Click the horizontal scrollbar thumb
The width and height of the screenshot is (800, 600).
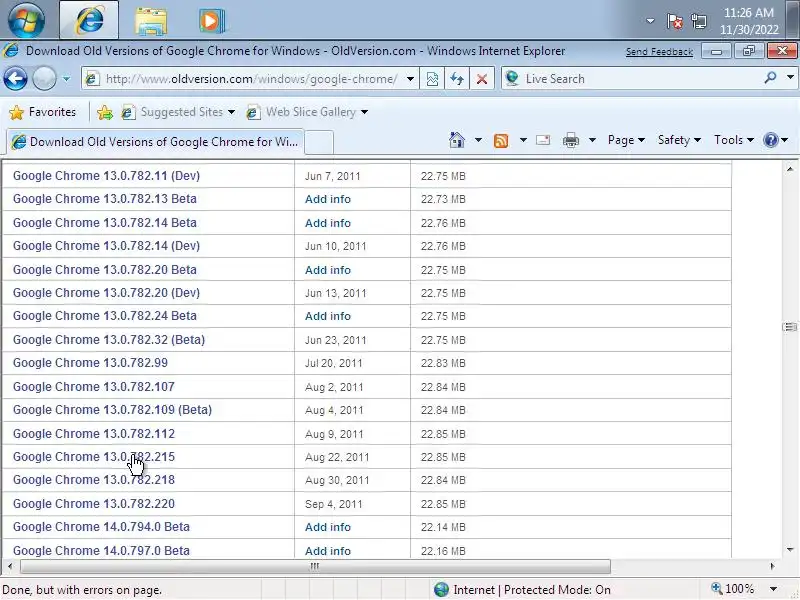(315, 566)
